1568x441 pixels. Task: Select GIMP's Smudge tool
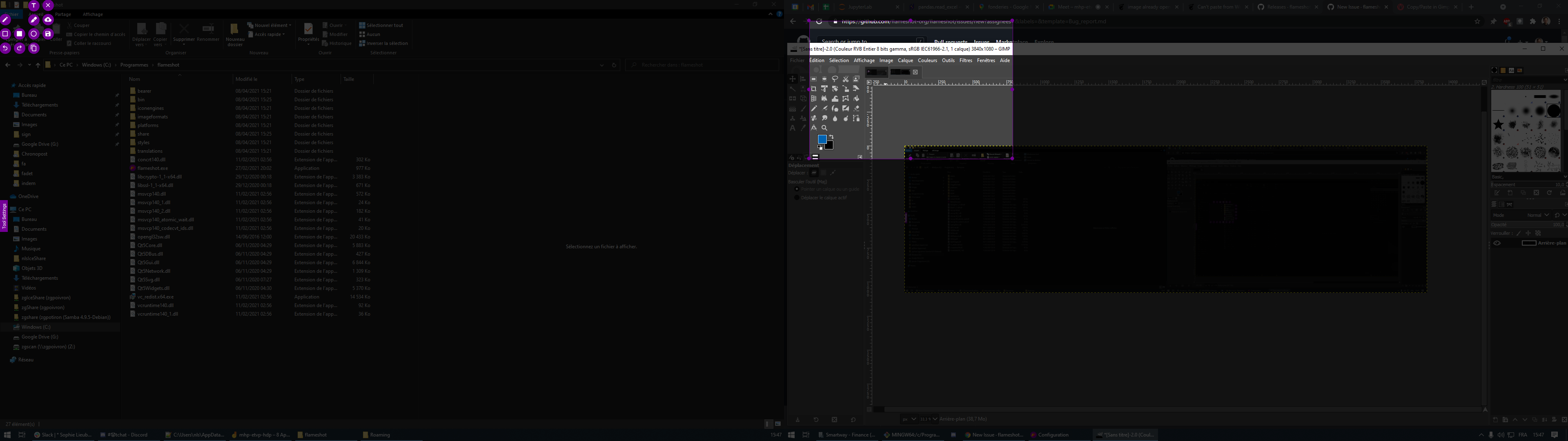pos(825,118)
